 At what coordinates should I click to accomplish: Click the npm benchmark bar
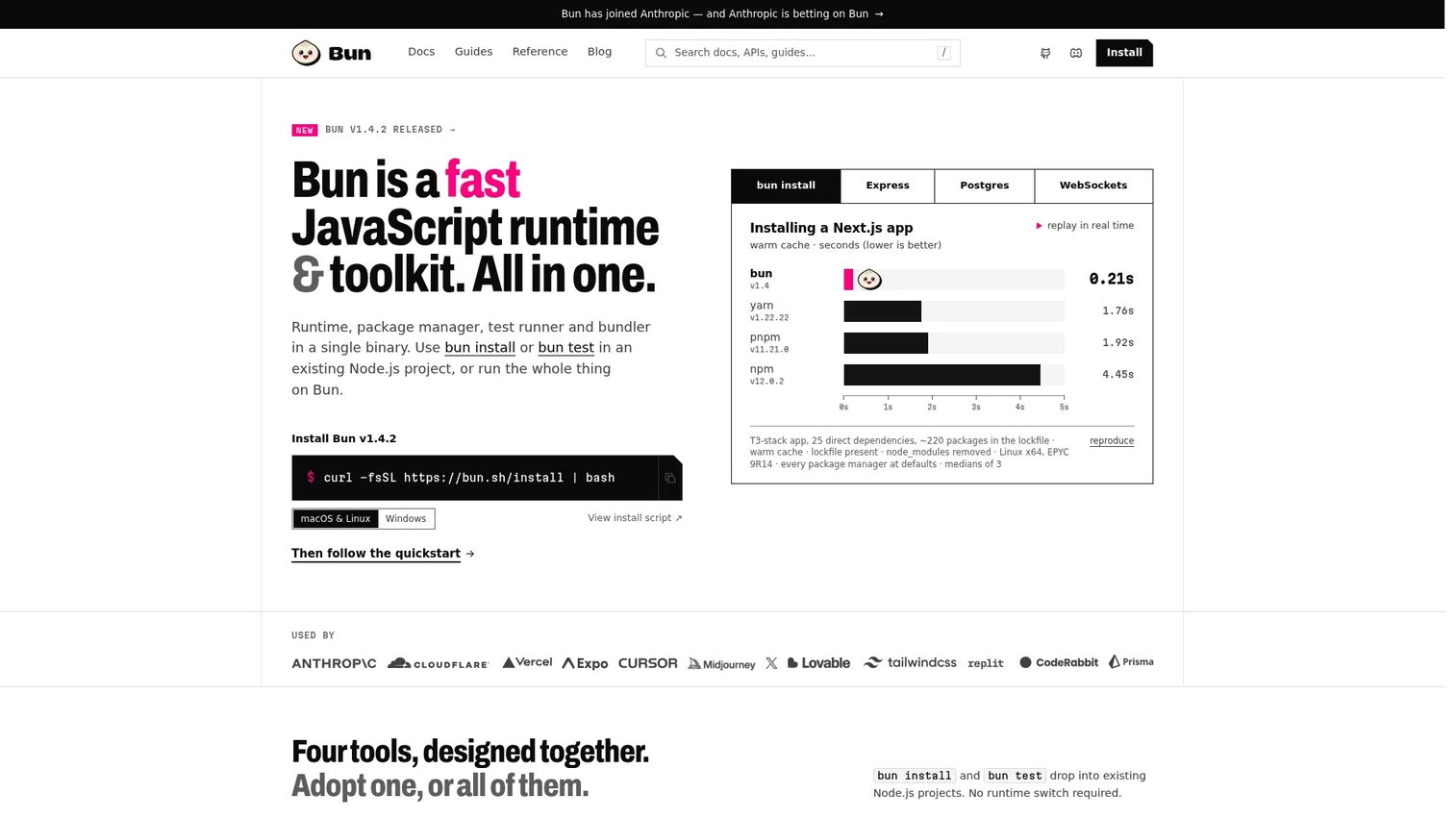click(x=942, y=375)
